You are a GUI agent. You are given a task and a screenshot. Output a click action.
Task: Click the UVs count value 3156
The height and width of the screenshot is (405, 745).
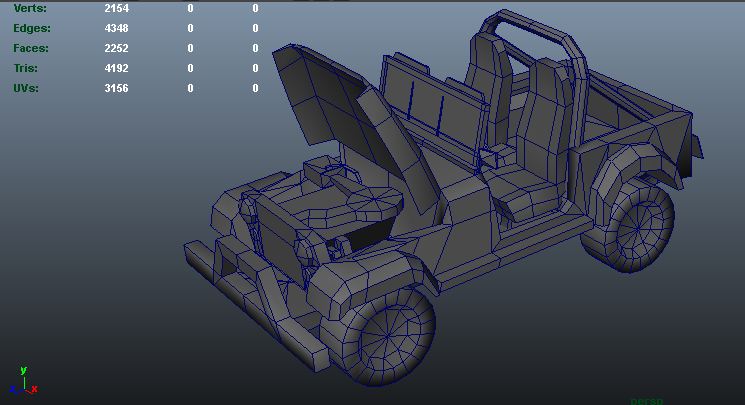coord(117,88)
